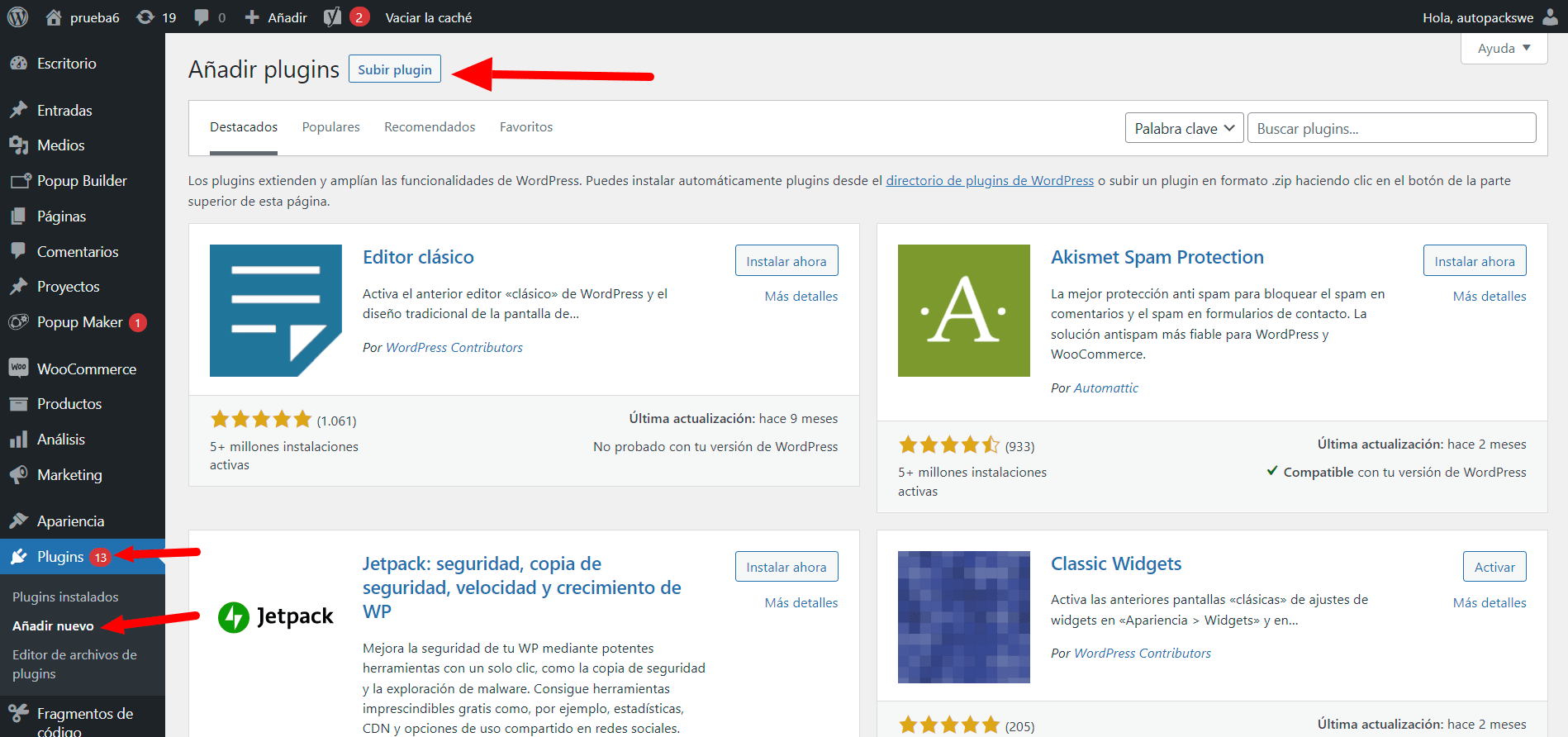Switch to the Recomendados tab
This screenshot has width=1568, height=737.
click(x=430, y=127)
